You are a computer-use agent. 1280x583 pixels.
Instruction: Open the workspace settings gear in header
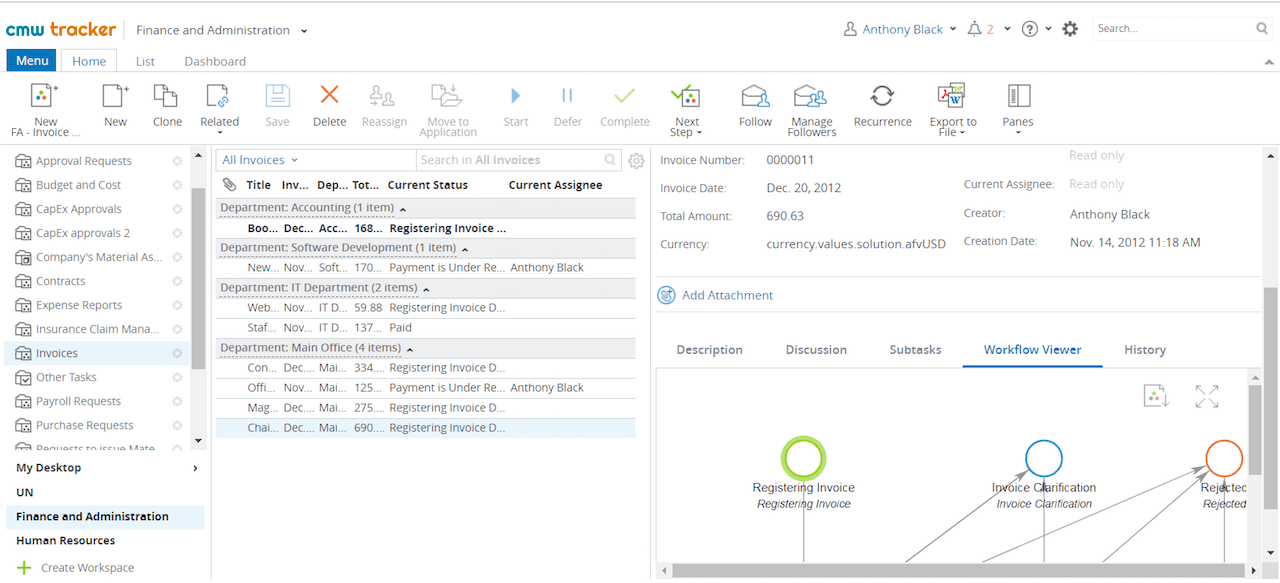tap(1070, 29)
